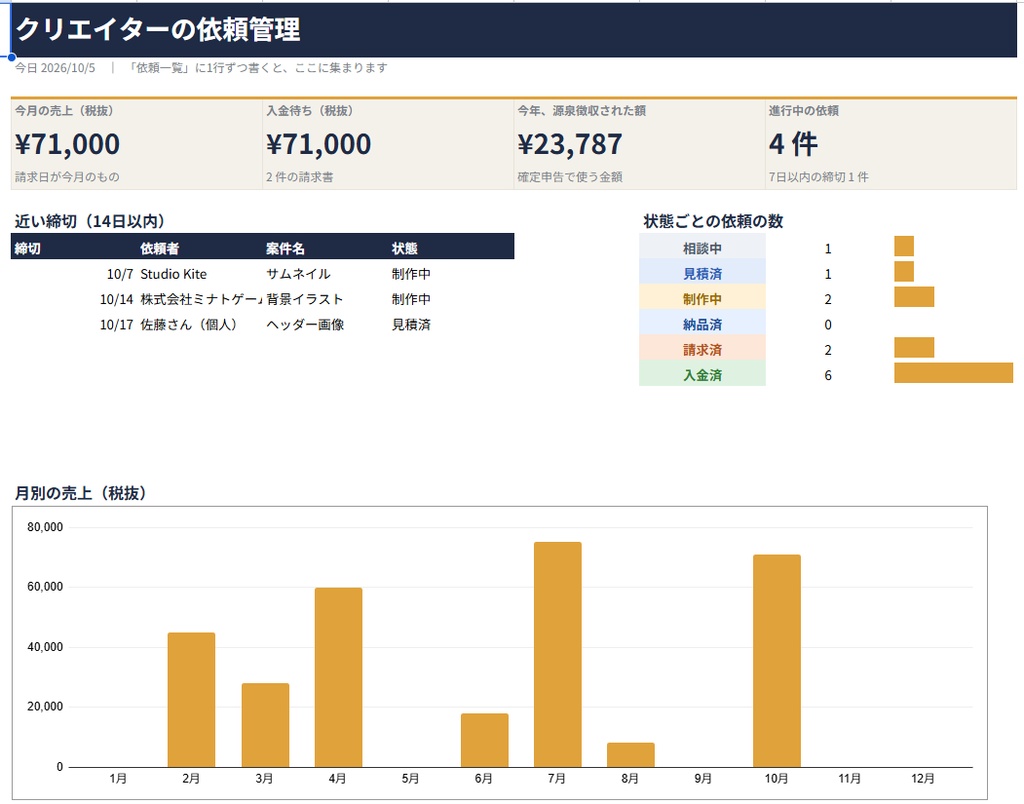
Task: Click the count 6 beside 入金済
Action: [x=828, y=376]
